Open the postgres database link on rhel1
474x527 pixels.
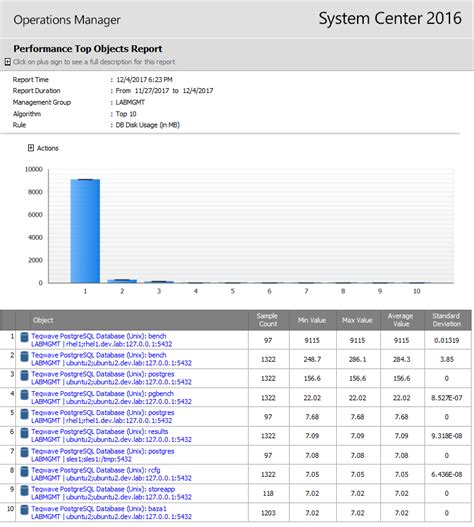pyautogui.click(x=103, y=416)
